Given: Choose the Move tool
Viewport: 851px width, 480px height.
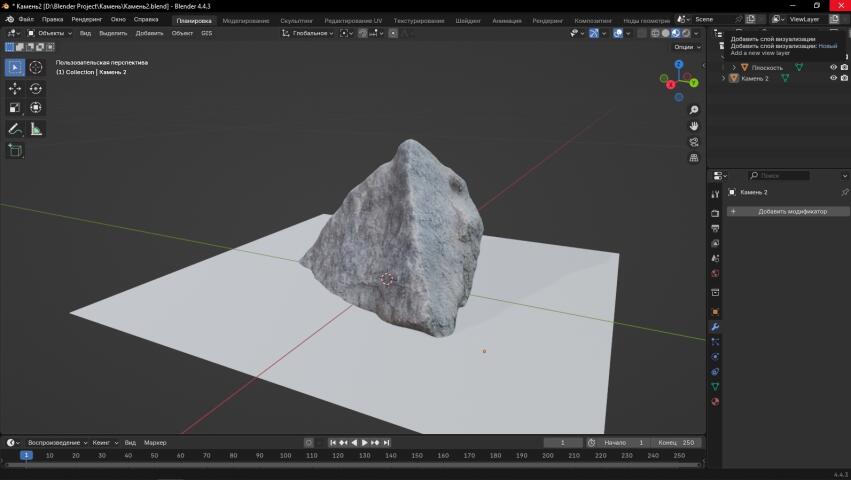Looking at the screenshot, I should 15,89.
